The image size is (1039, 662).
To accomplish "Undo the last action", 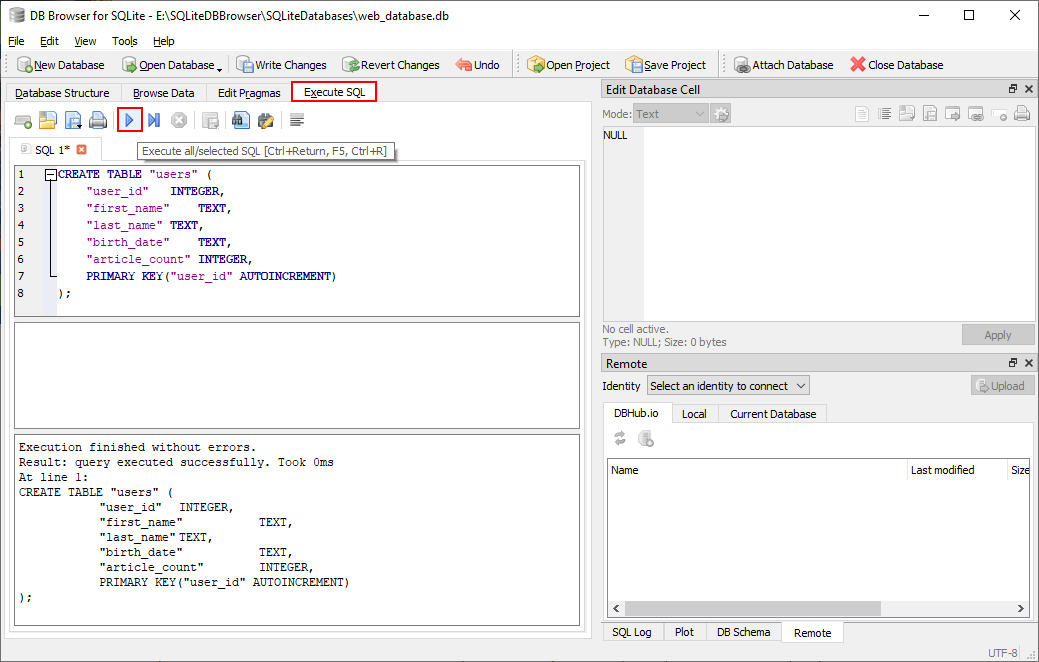I will click(x=477, y=64).
